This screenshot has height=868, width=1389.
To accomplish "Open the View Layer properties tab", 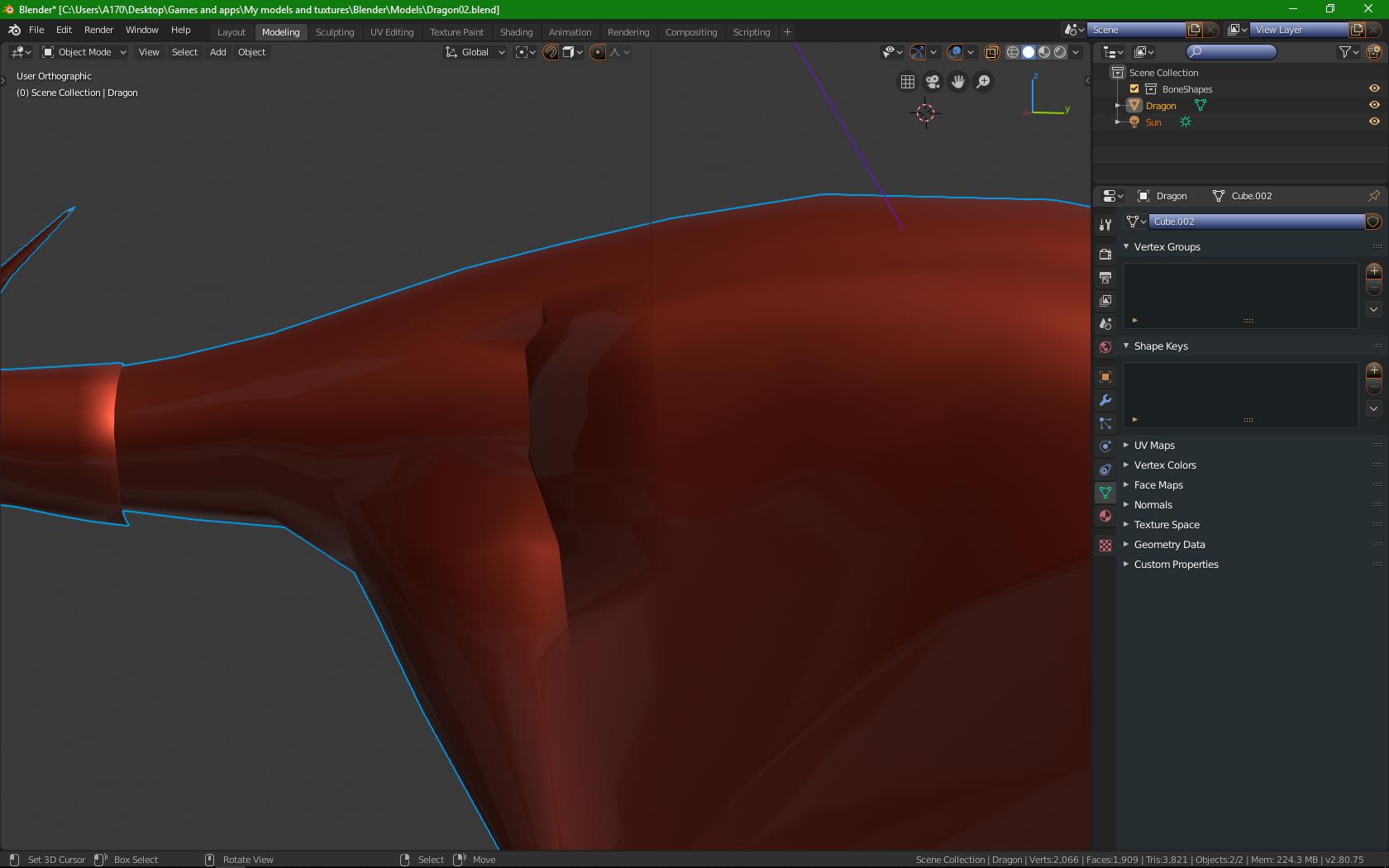I will point(1105,300).
